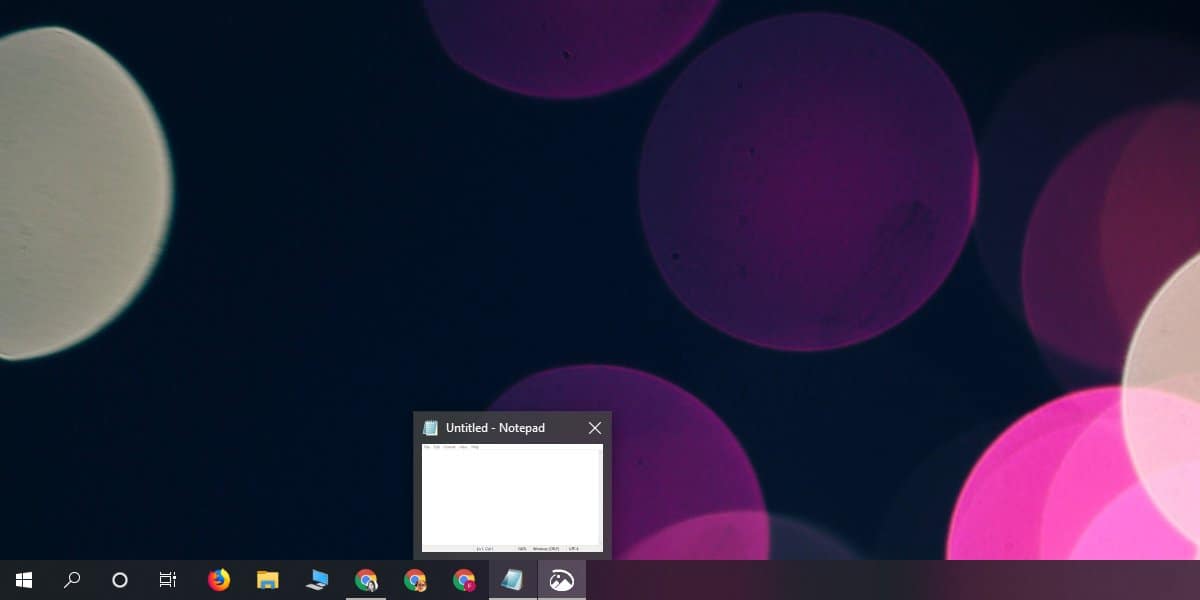Close Notepad via preview X button
The height and width of the screenshot is (600, 1200).
(595, 428)
